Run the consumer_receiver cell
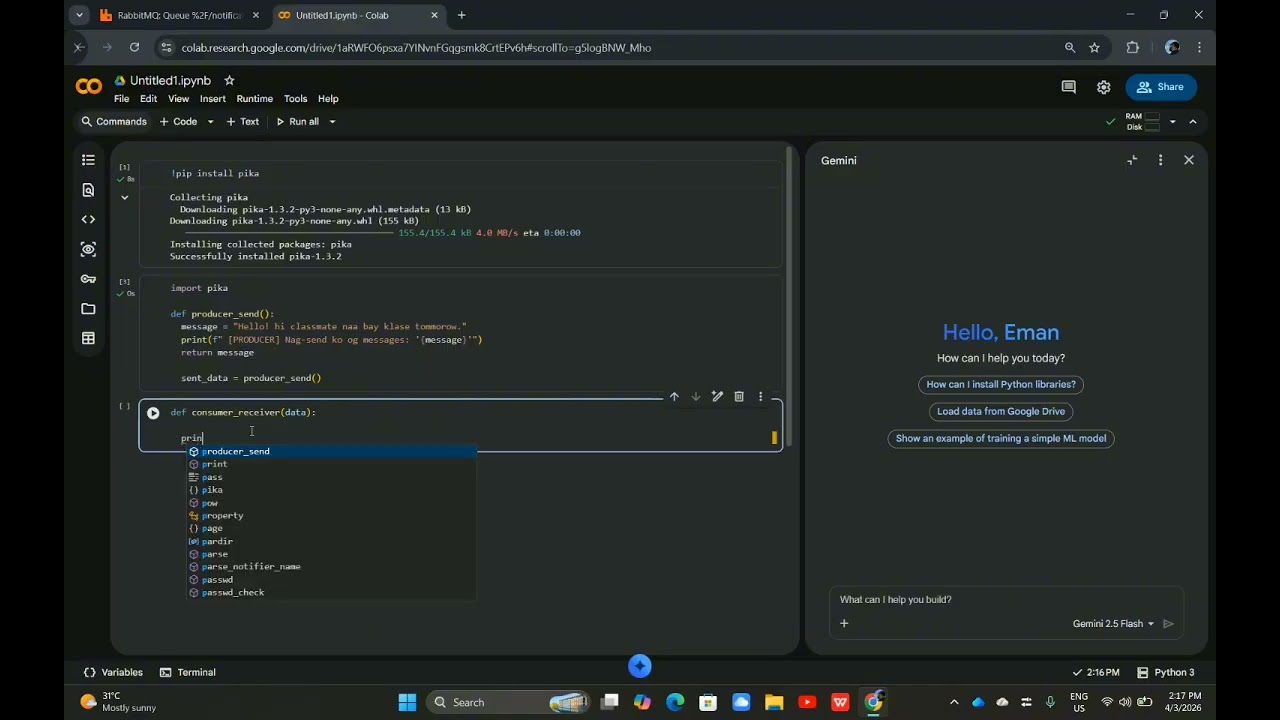Screen dimensions: 1280x720 153,413
